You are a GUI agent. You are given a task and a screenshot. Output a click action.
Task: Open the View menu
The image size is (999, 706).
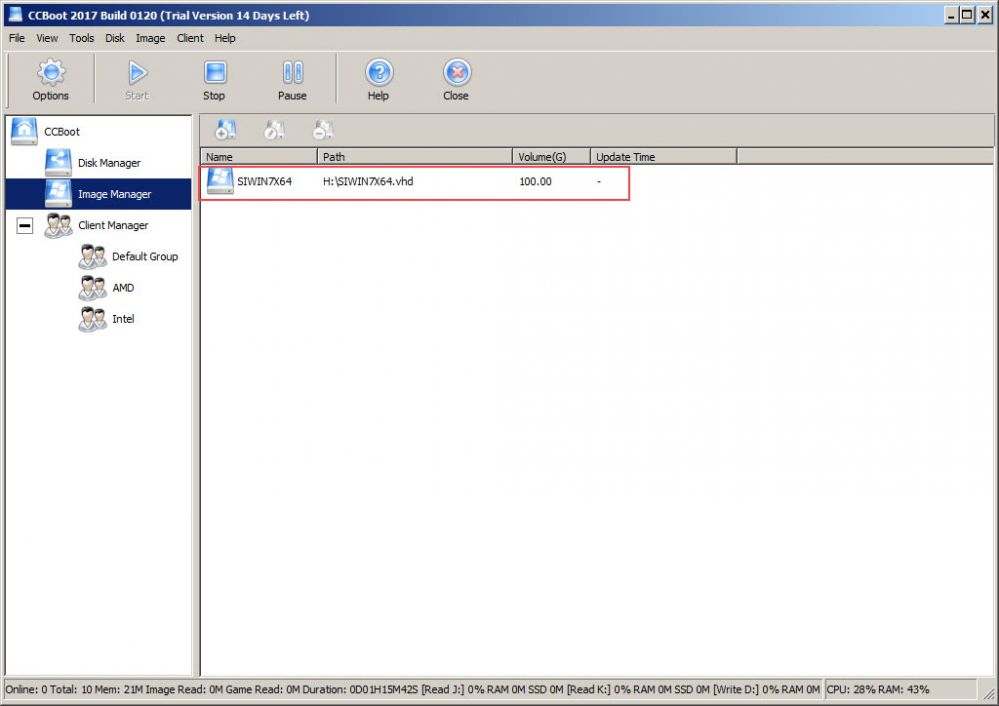tap(47, 38)
